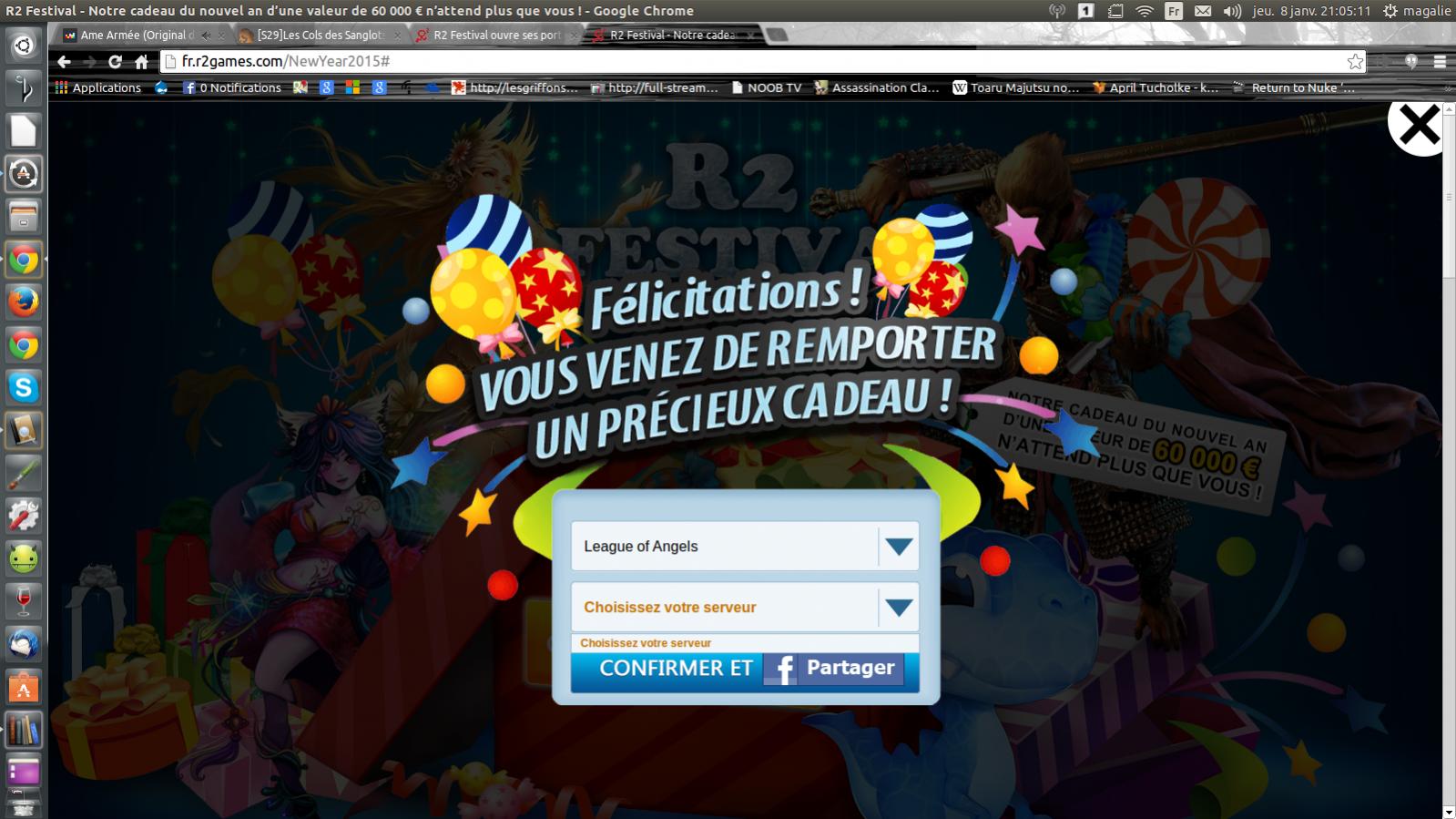The height and width of the screenshot is (819, 1456).
Task: Open the NOOB TV bookmark
Action: click(x=767, y=87)
